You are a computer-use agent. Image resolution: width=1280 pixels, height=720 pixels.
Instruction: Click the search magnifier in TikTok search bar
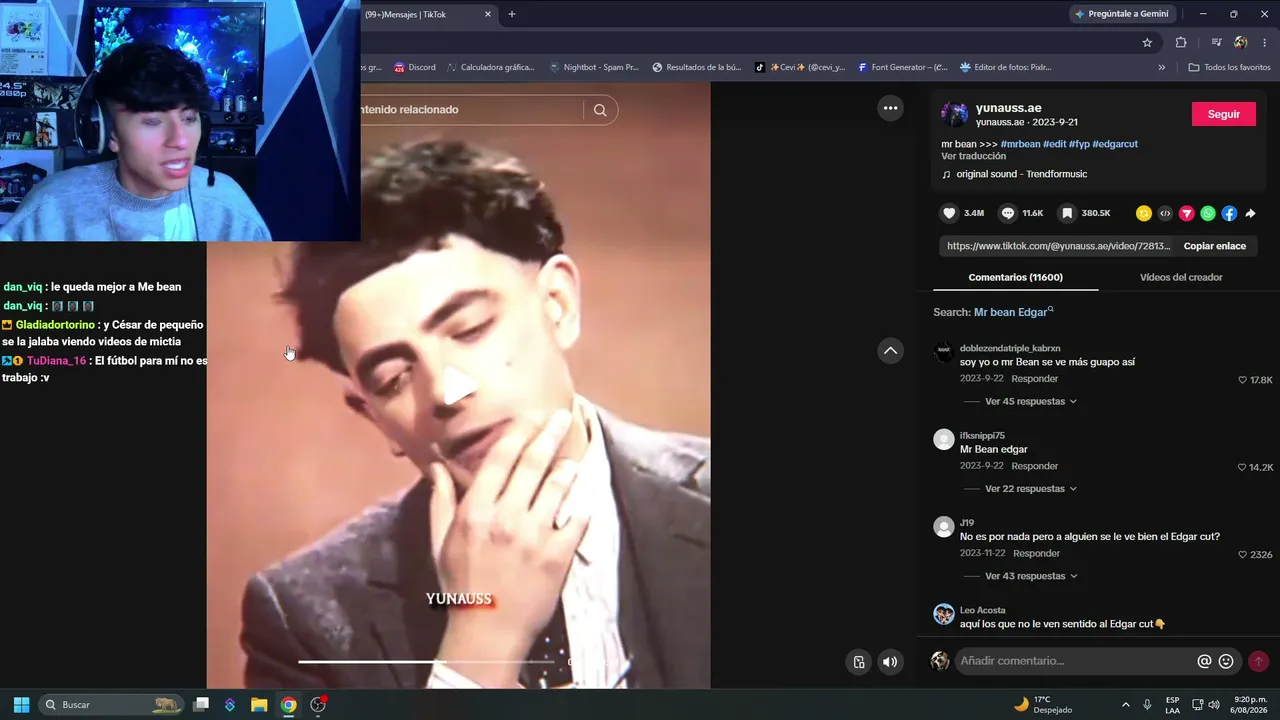point(600,110)
